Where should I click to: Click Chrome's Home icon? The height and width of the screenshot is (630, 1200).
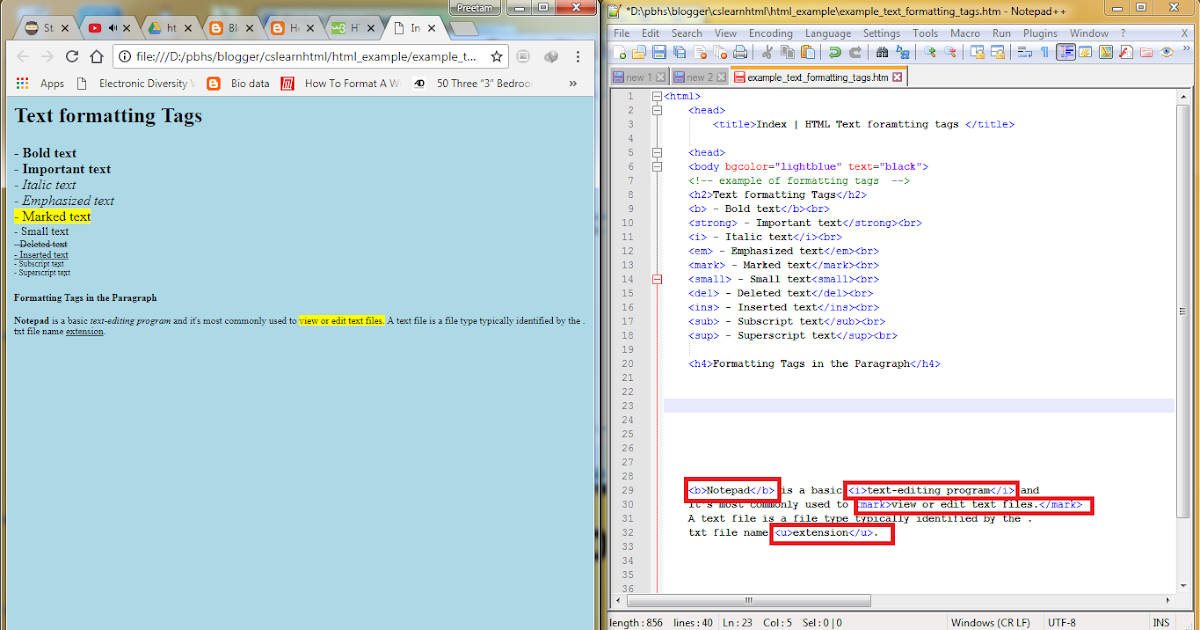click(97, 56)
